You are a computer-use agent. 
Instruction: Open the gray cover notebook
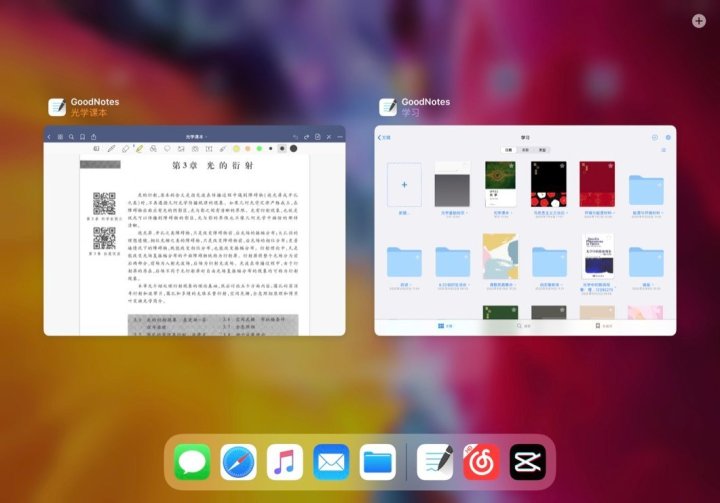452,184
